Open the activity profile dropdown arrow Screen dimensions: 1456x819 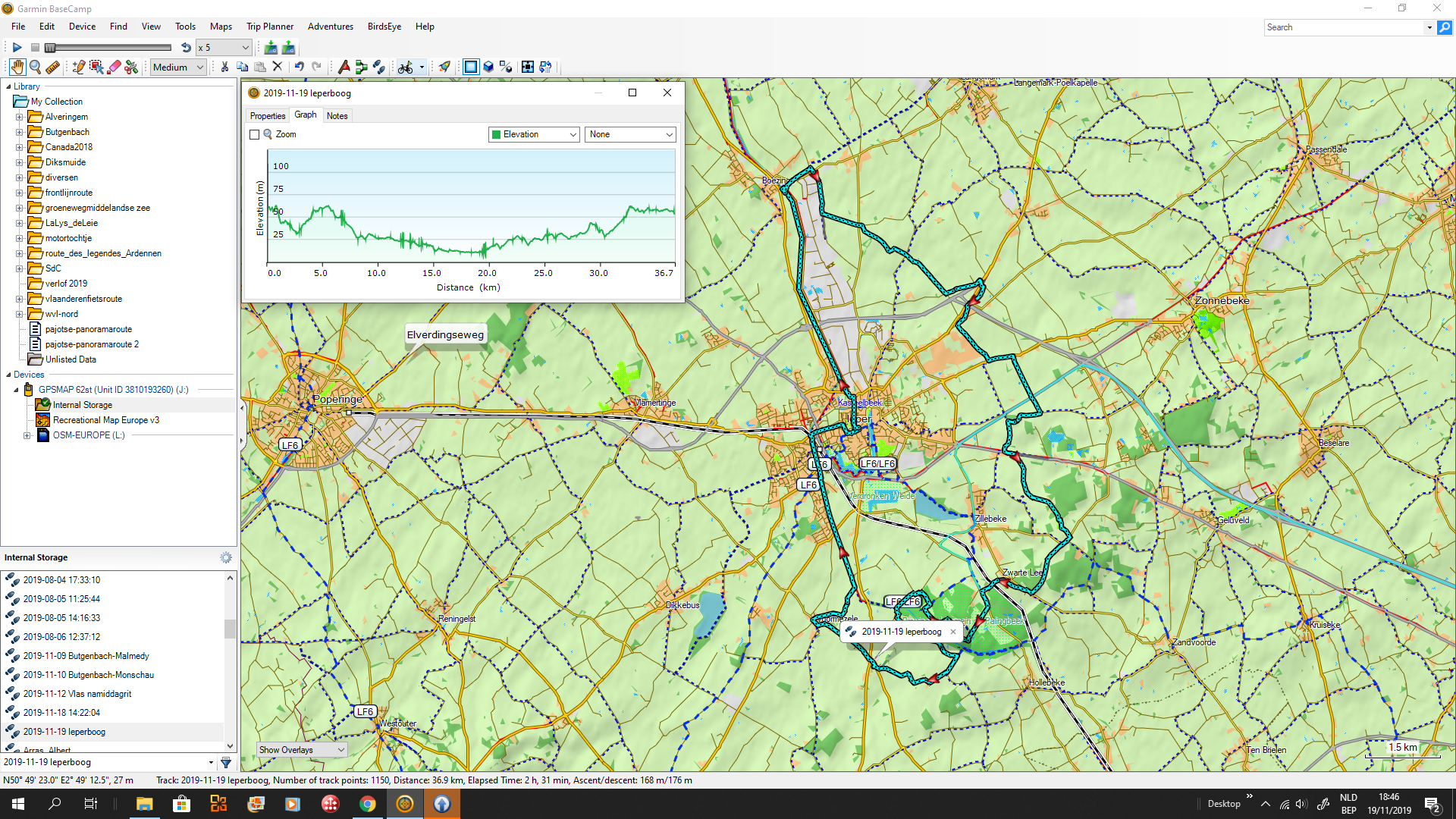(422, 67)
